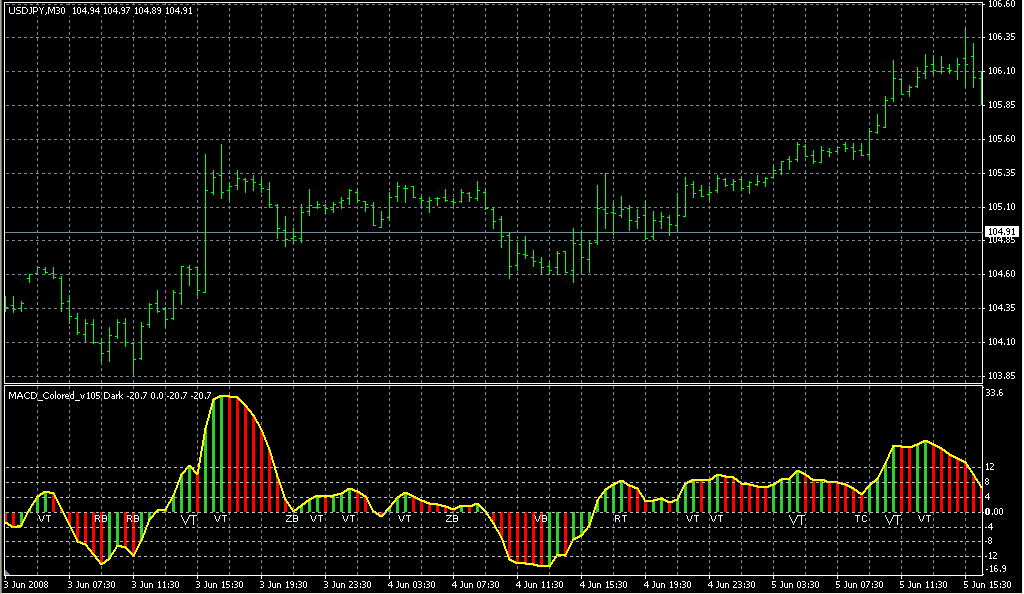Click the divider between chart and MACD panel
The width and height of the screenshot is (1024, 594).
tap(490, 385)
